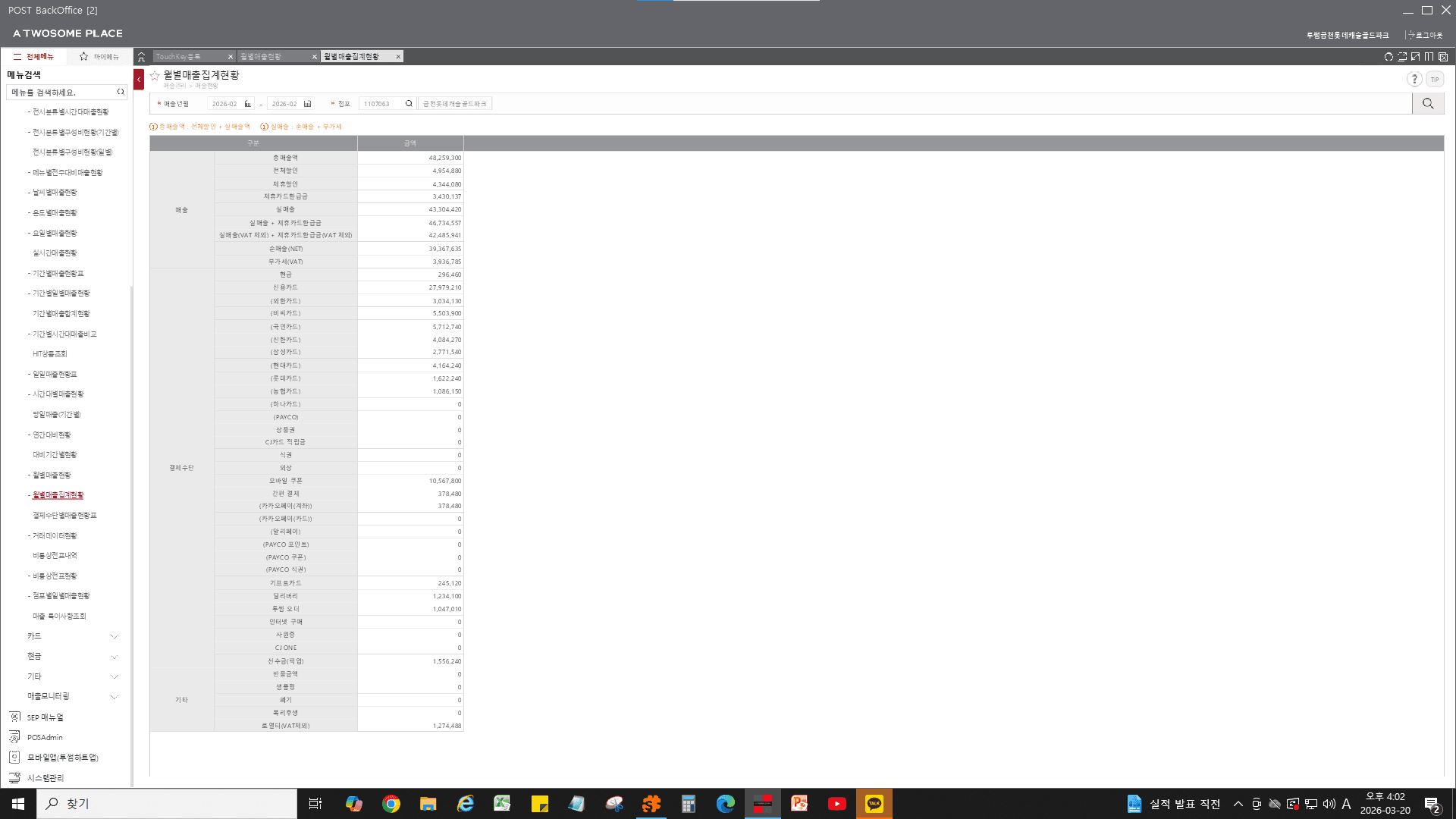The height and width of the screenshot is (819, 1456).
Task: Click the expand fullscreen icon in tab toolbar
Action: pyautogui.click(x=1415, y=57)
